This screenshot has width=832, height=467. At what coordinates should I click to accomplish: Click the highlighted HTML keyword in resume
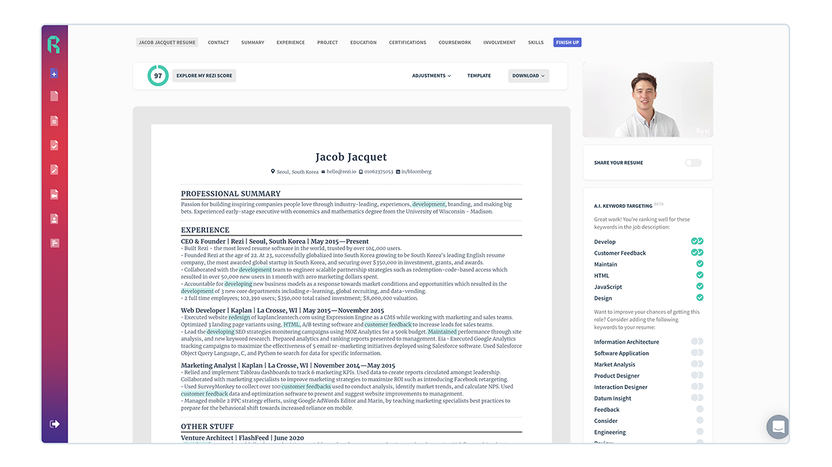point(291,324)
